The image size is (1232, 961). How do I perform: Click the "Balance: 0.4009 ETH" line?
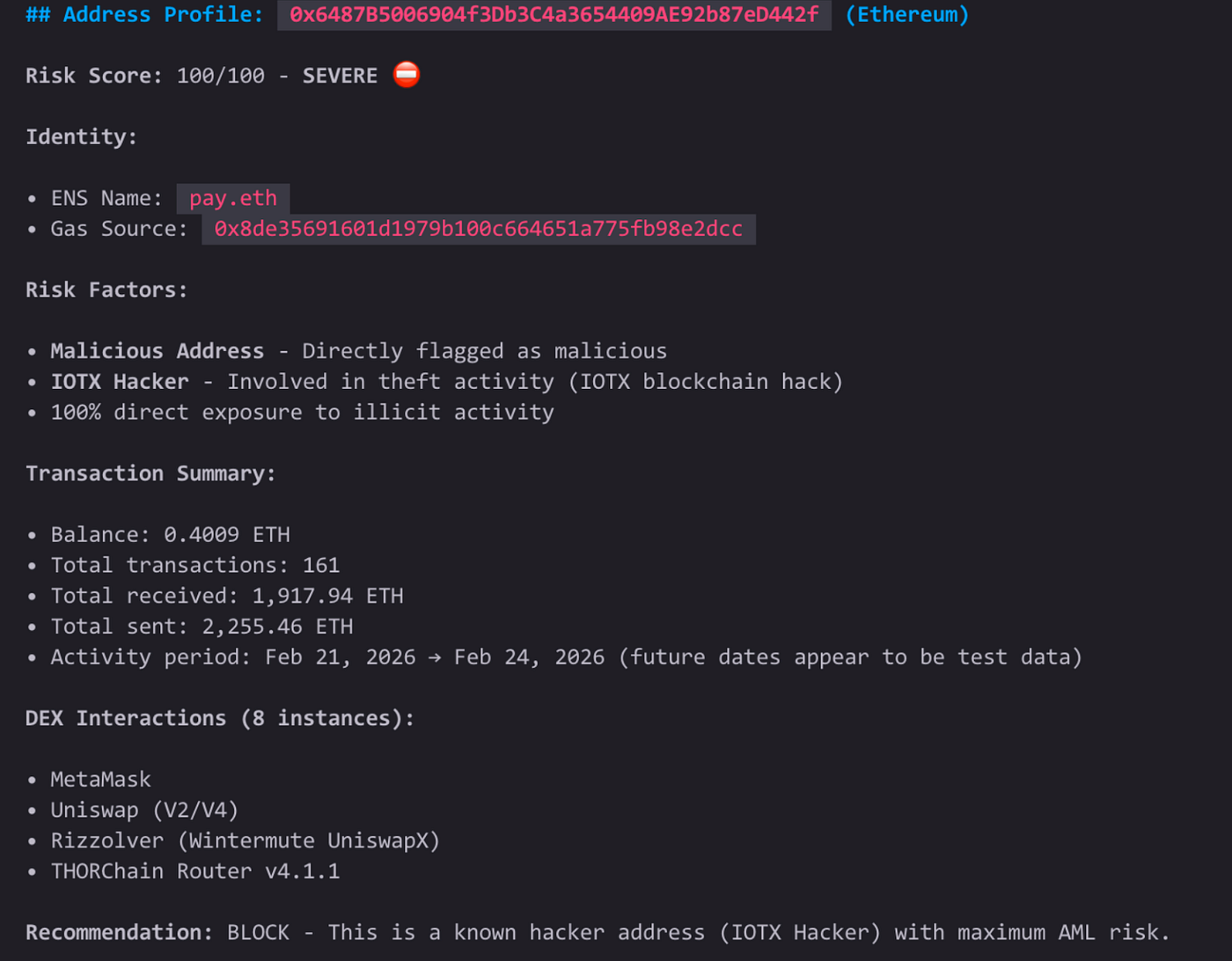coord(170,535)
